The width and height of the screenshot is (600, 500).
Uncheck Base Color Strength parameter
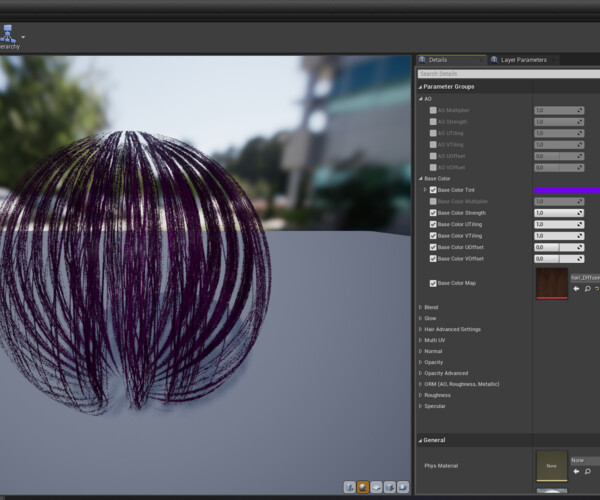coord(433,213)
